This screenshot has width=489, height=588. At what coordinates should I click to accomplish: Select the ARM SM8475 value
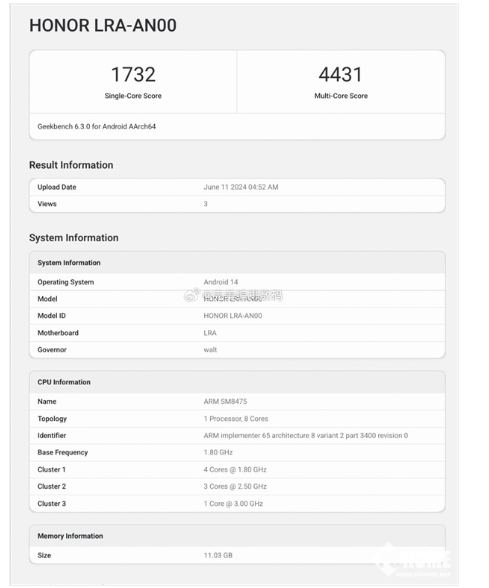(225, 402)
